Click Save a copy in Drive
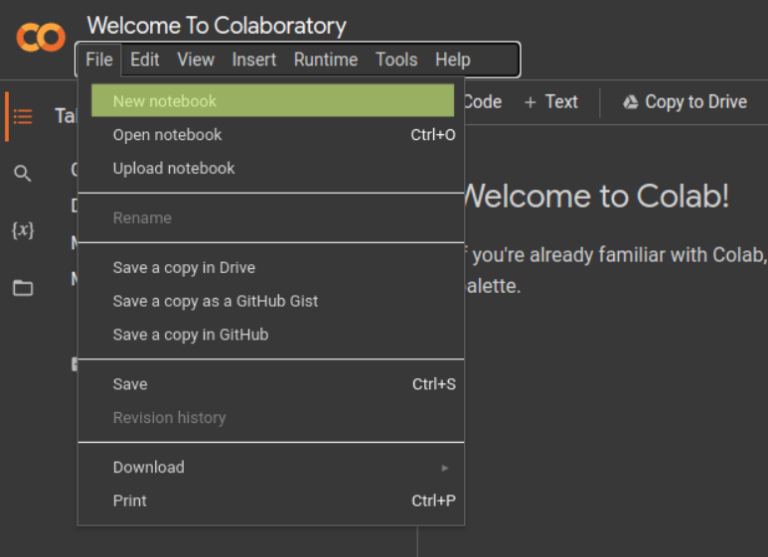 (x=184, y=268)
